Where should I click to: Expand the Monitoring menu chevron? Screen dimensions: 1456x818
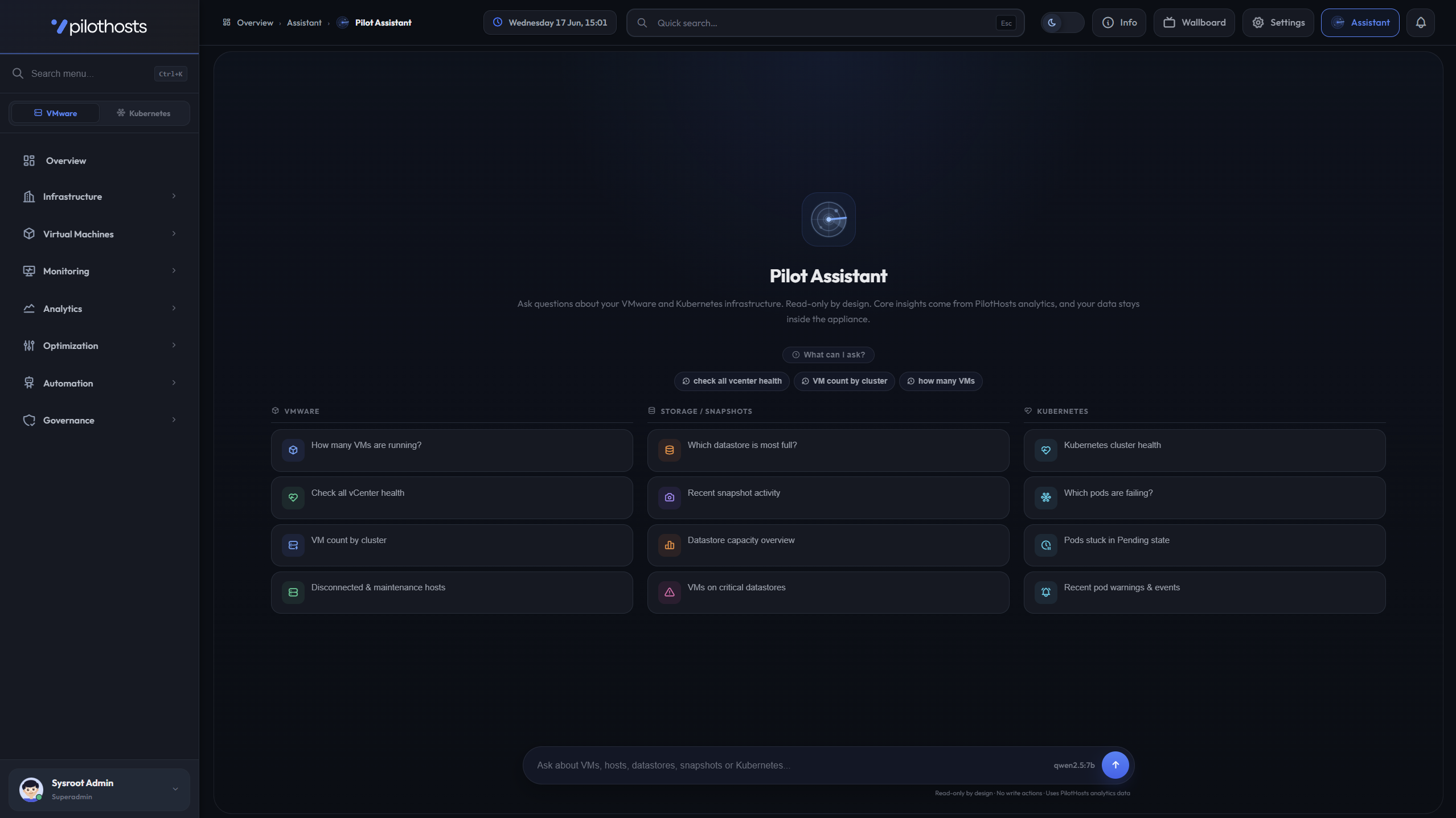[174, 271]
